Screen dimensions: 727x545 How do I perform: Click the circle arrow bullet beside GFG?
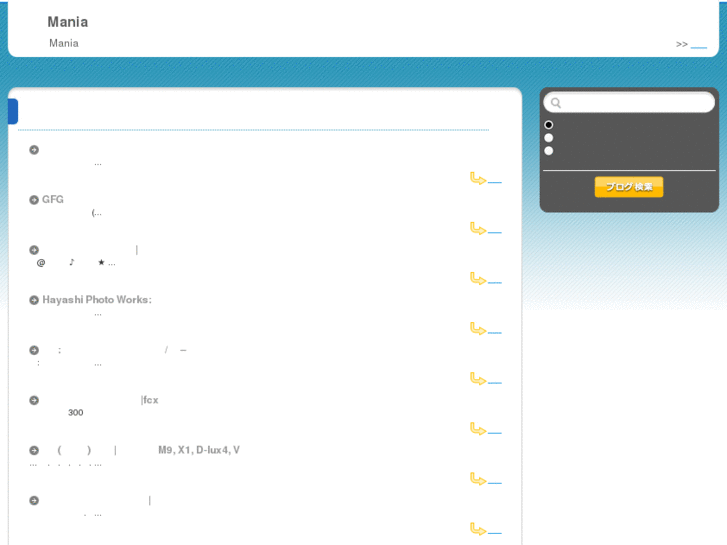[34, 200]
